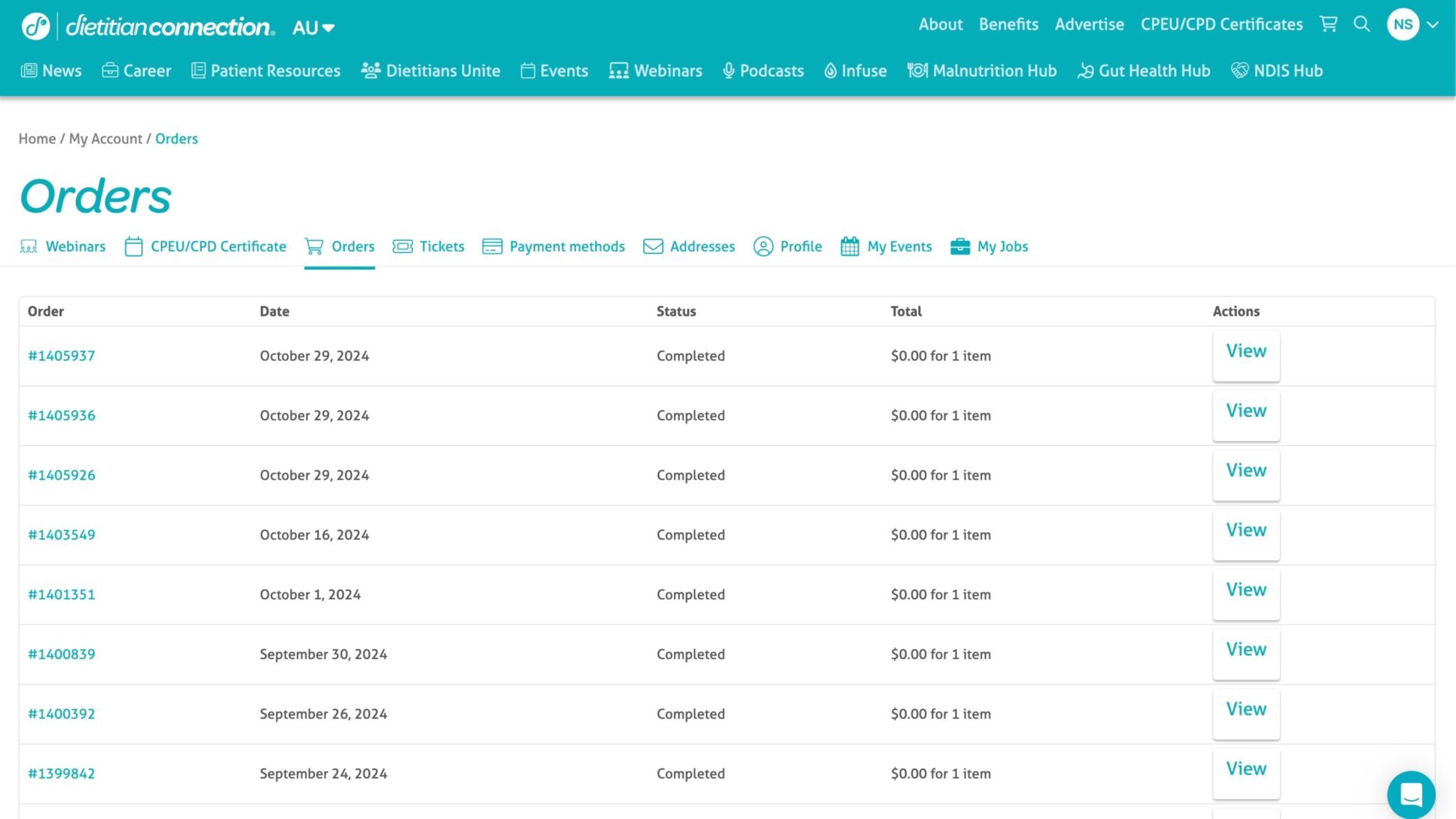The height and width of the screenshot is (819, 1456).
Task: Click the search magnifier icon
Action: coord(1361,24)
